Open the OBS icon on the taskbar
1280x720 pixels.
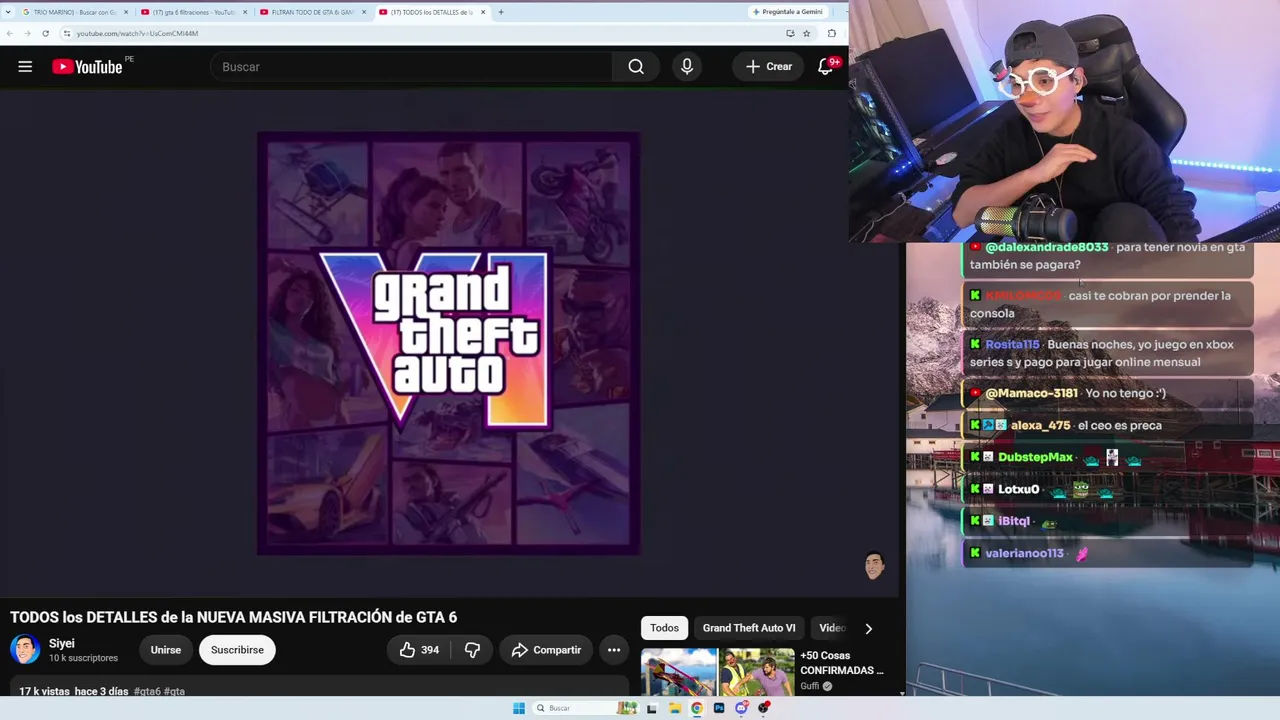coord(764,708)
